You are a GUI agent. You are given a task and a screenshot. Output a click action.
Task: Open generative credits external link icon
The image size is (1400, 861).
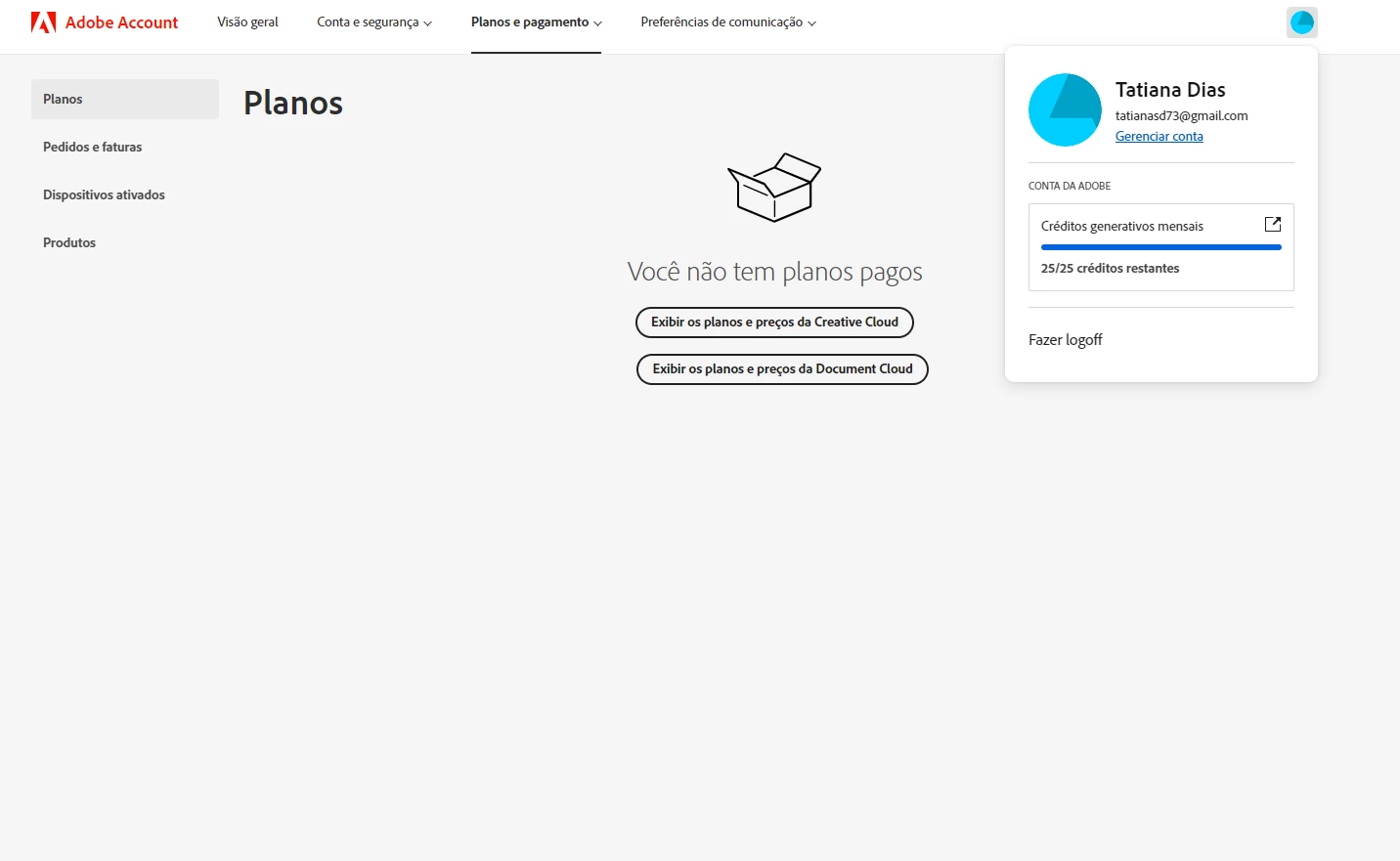pyautogui.click(x=1273, y=225)
